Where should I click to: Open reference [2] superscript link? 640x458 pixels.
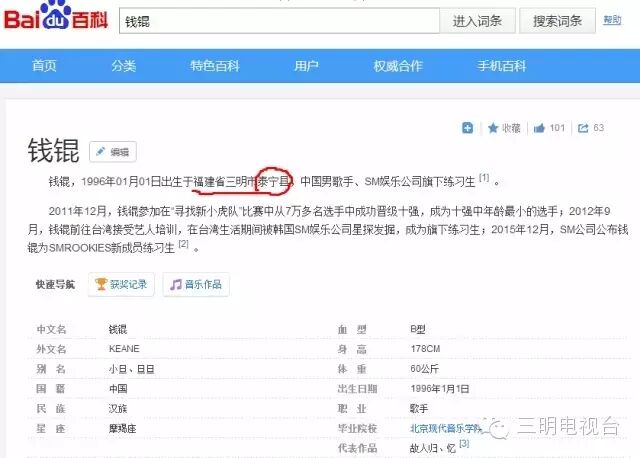pos(184,244)
